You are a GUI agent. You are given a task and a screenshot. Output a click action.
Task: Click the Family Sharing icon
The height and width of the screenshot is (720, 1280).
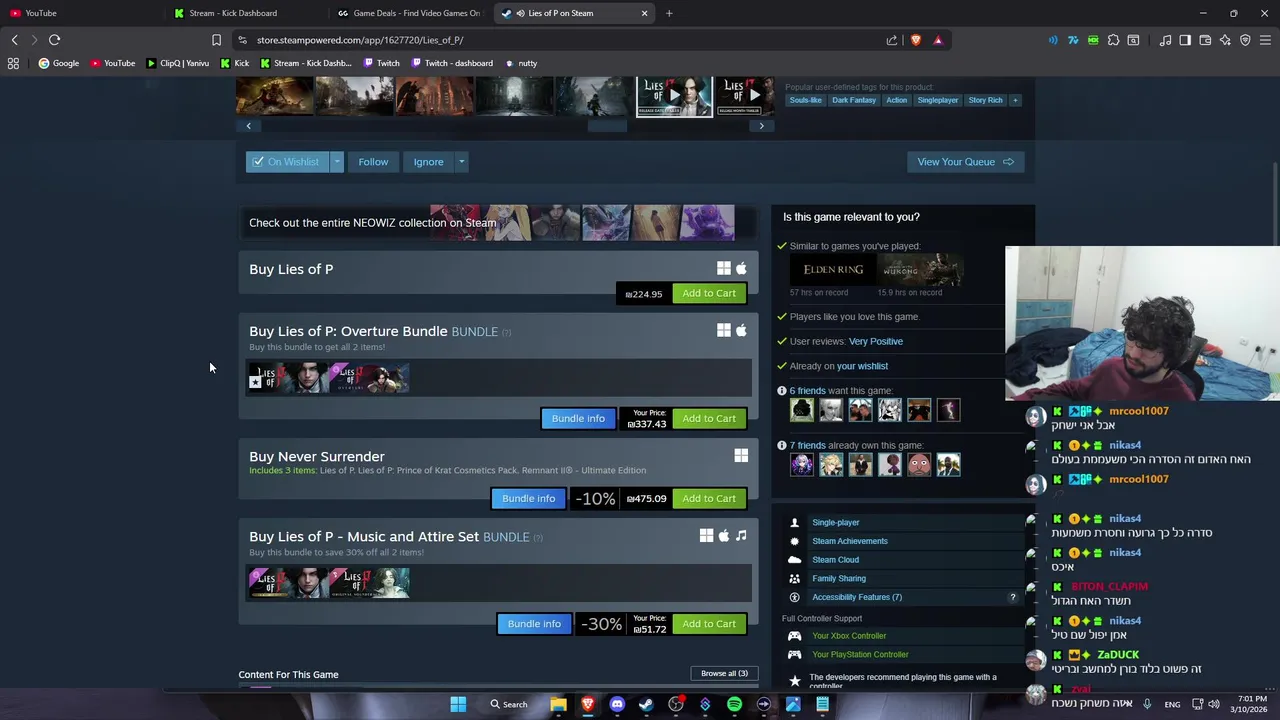coord(794,578)
